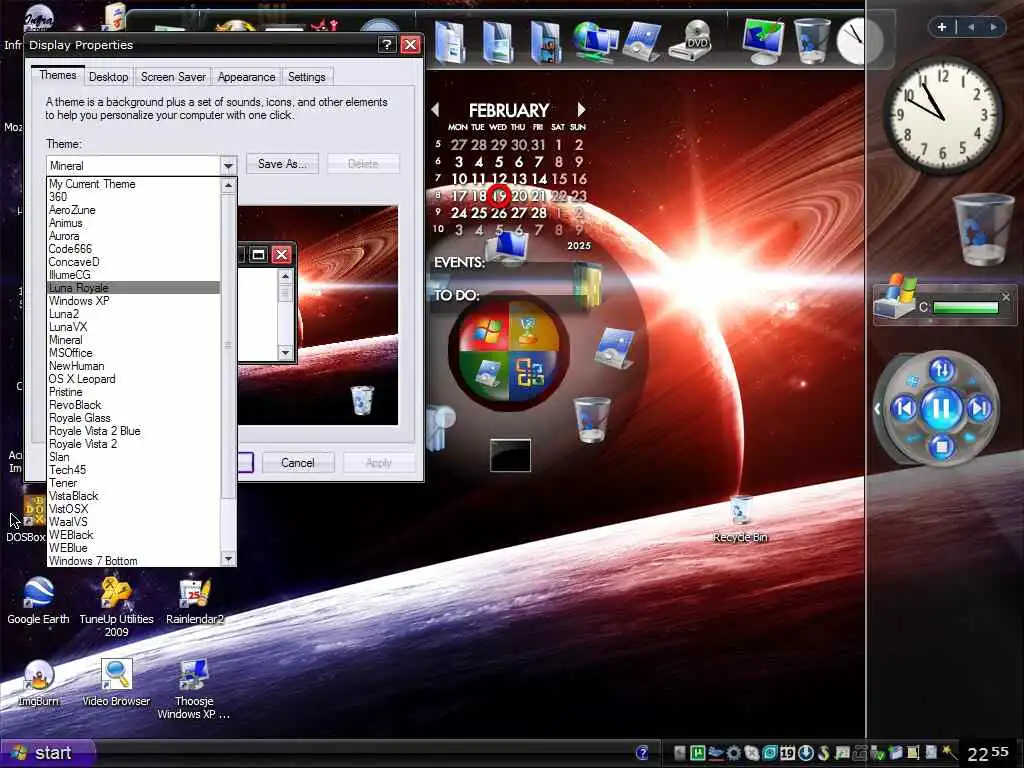Image resolution: width=1024 pixels, height=768 pixels.
Task: Click the analog clock gadget in sidebar
Action: click(942, 116)
